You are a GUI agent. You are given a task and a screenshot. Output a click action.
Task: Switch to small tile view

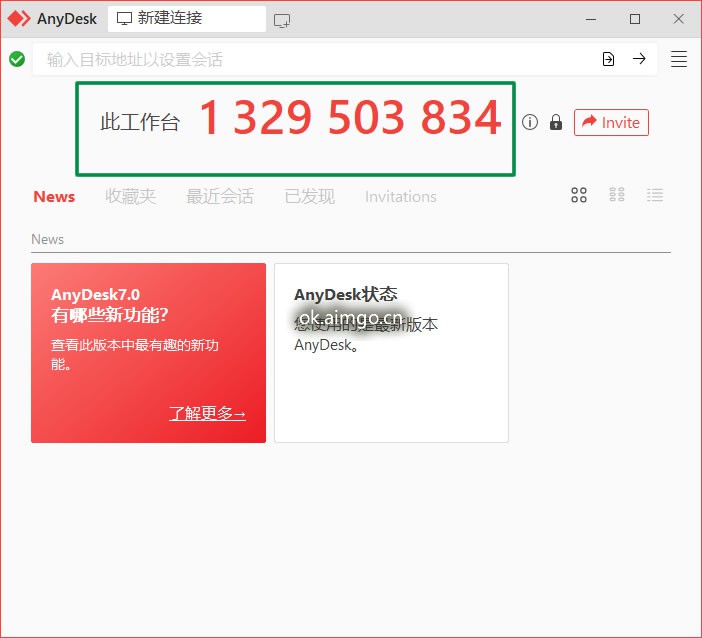point(617,195)
